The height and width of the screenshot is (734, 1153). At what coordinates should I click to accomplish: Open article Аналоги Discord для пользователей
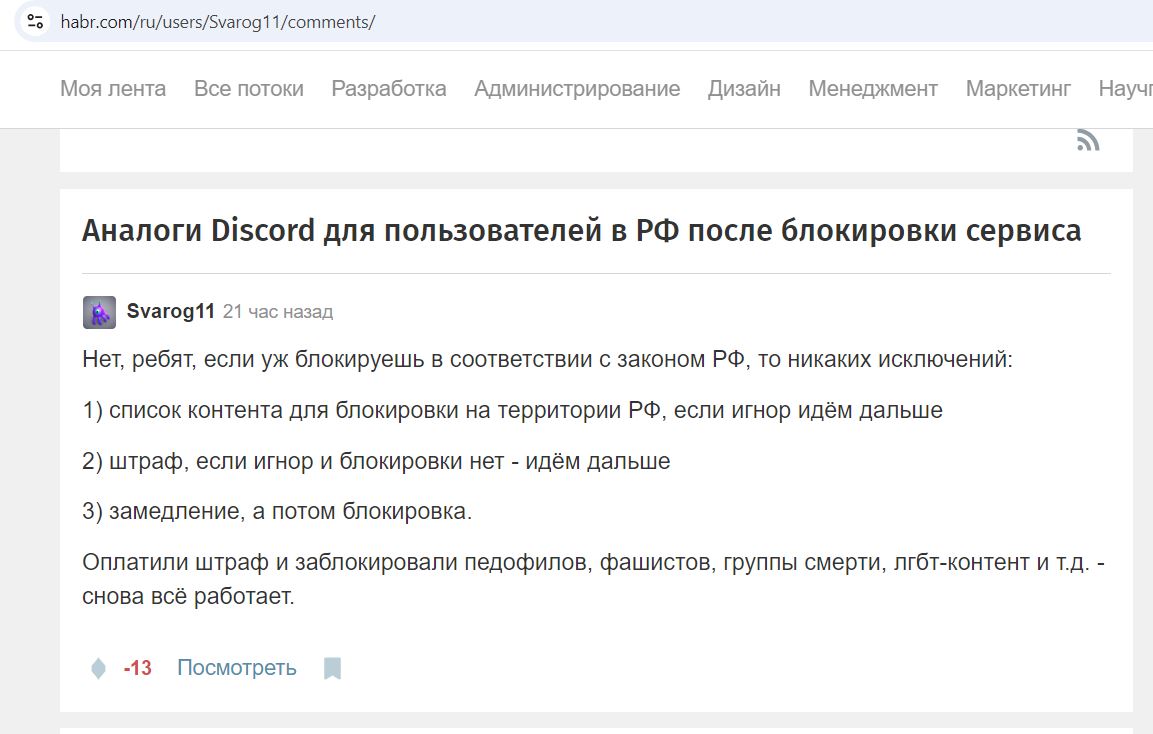tap(582, 231)
